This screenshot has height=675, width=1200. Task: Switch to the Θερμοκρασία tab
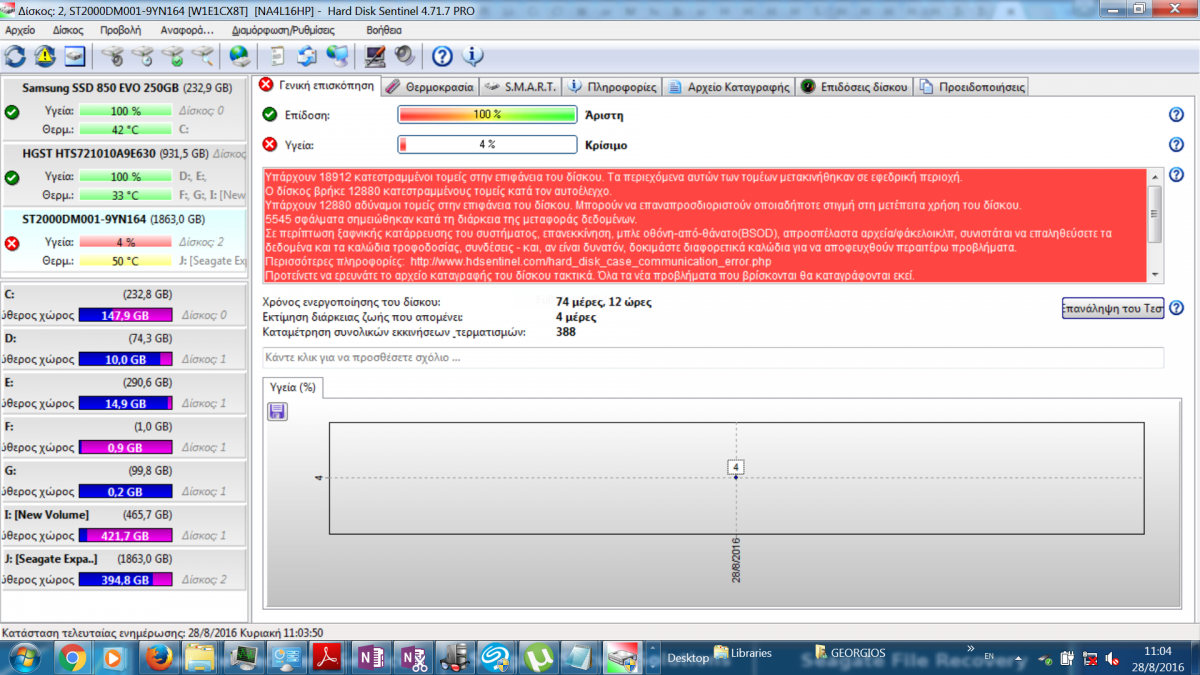pos(429,87)
